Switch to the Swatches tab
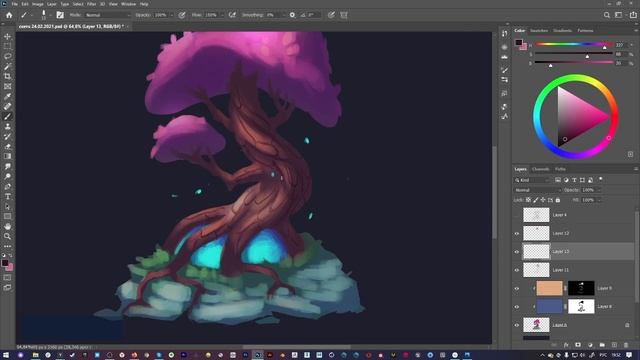The image size is (640, 360). [x=539, y=31]
